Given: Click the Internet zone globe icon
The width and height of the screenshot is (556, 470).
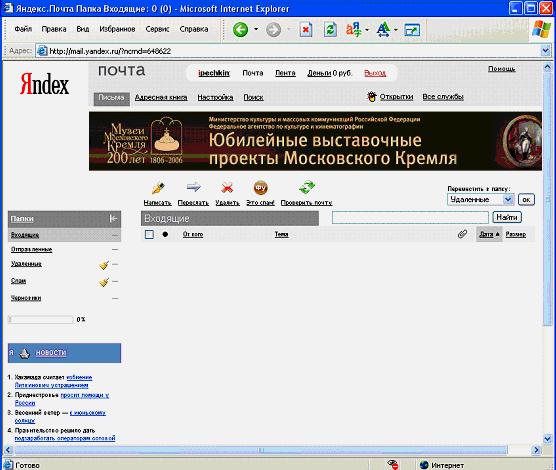Looking at the screenshot, I should pos(424,465).
